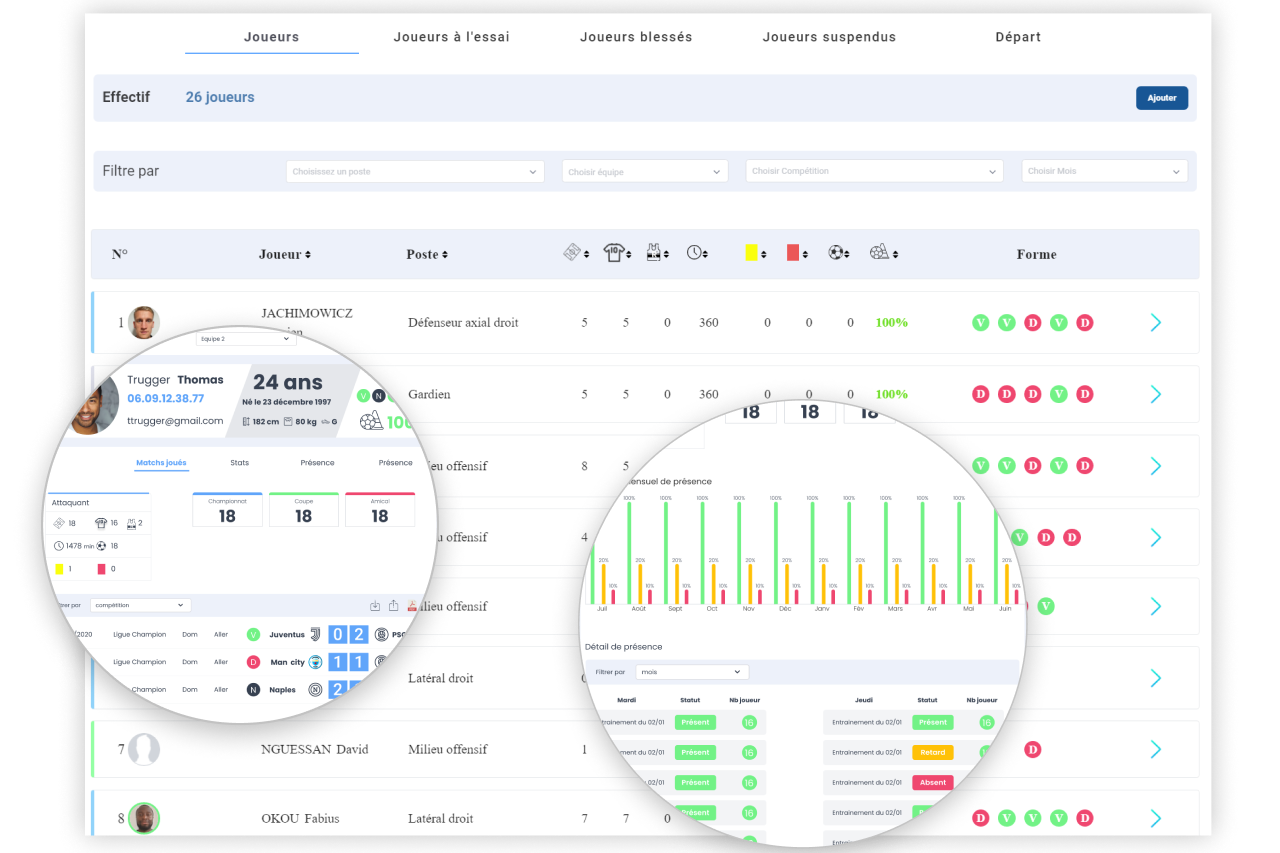Select the Championnat 18 card
The width and height of the screenshot is (1280, 853).
pos(227,509)
